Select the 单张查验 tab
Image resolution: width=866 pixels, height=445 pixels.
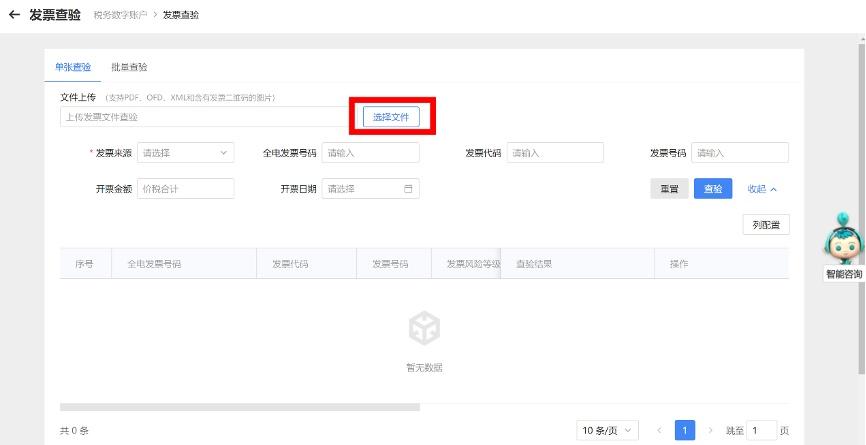73,67
